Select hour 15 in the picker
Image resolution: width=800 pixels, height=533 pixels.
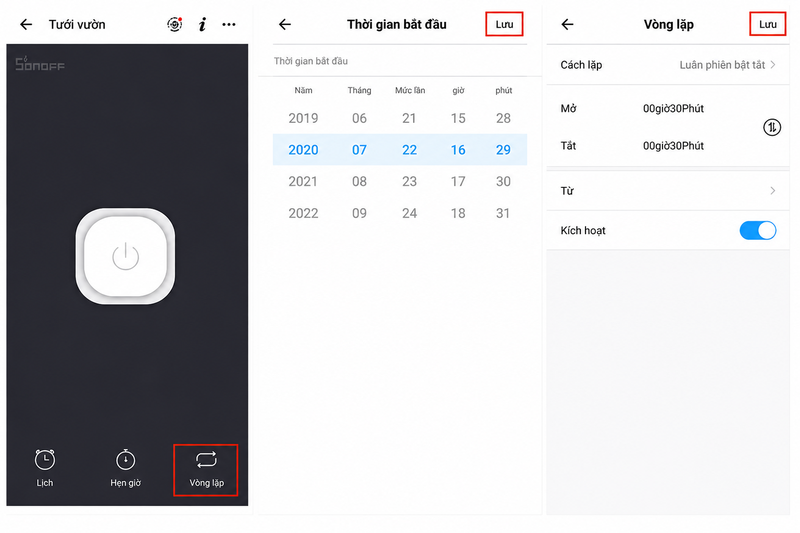click(x=458, y=118)
